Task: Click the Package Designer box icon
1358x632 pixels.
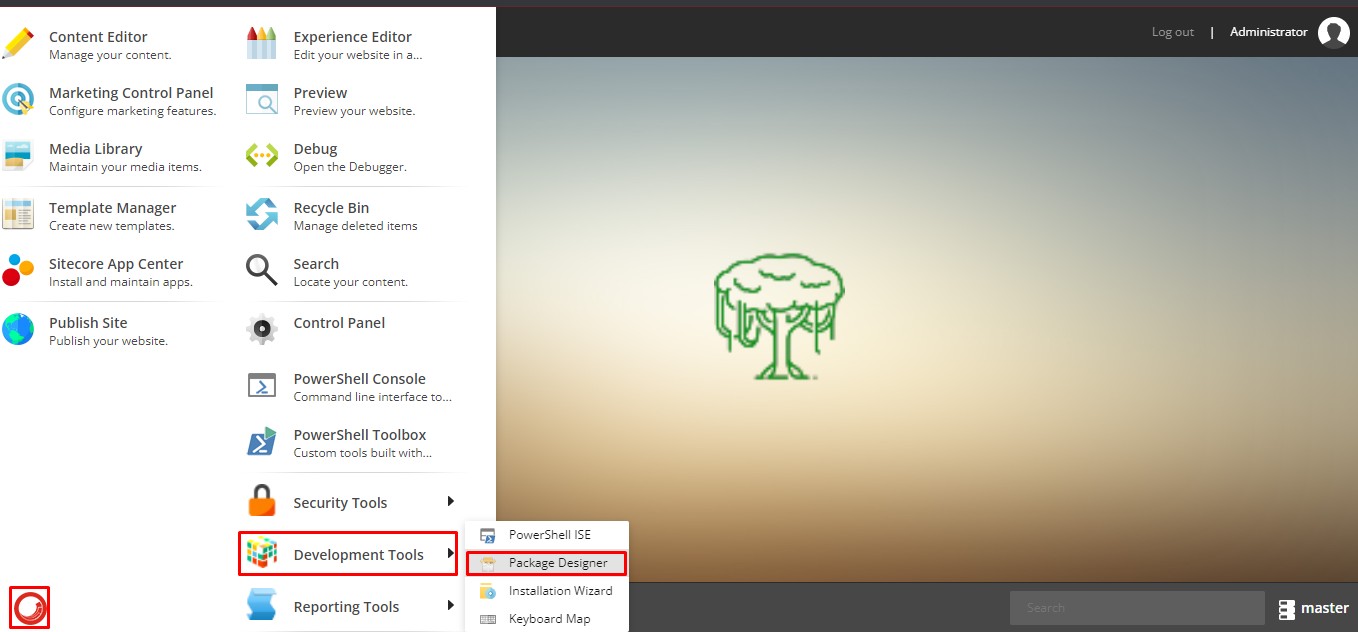Action: coord(488,563)
